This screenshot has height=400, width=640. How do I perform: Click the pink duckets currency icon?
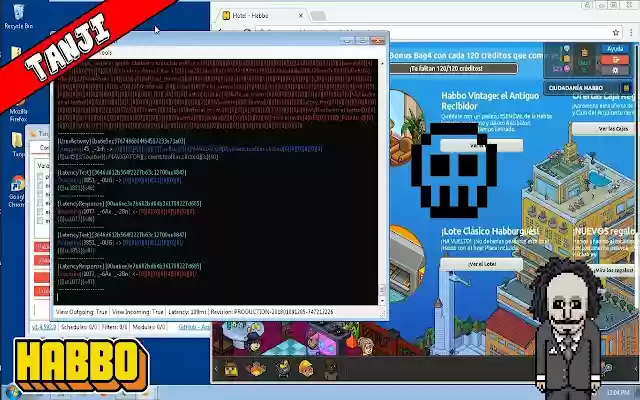tap(567, 69)
